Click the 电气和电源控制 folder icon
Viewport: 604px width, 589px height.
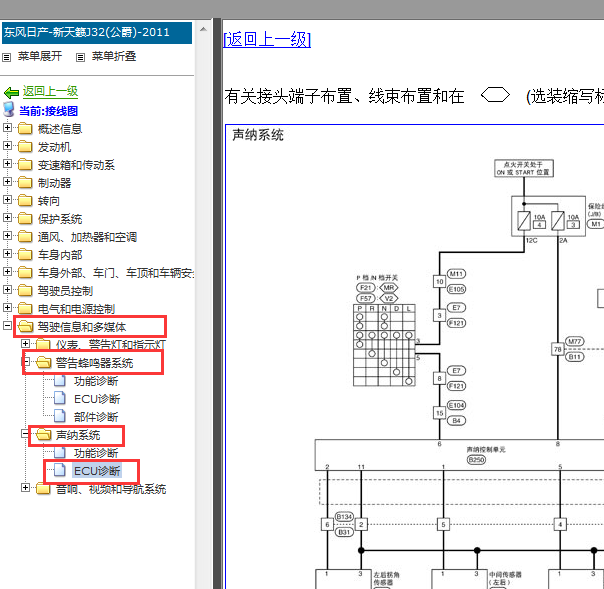coord(25,308)
